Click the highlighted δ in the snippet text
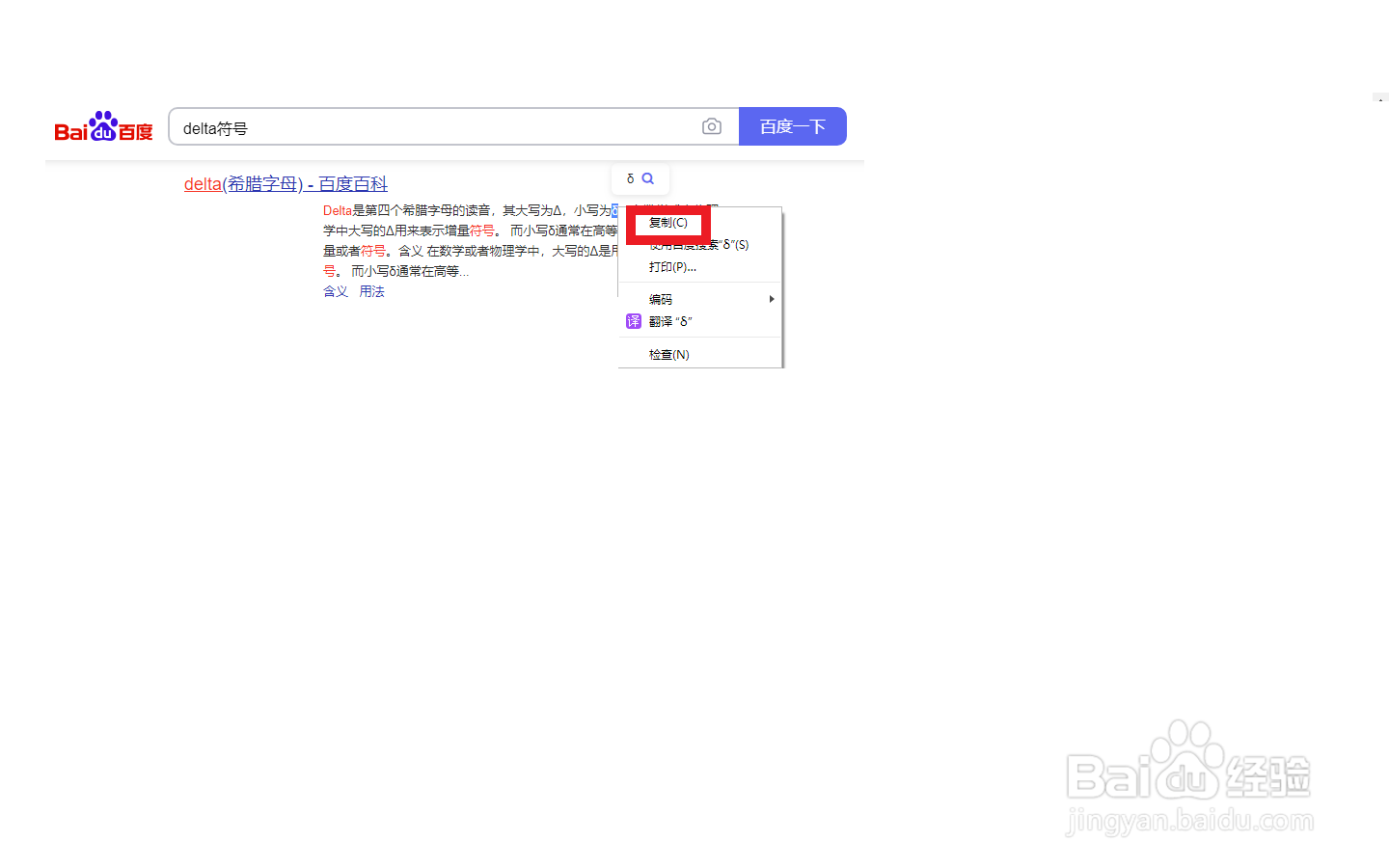This screenshot has height=868, width=1389. pos(614,210)
